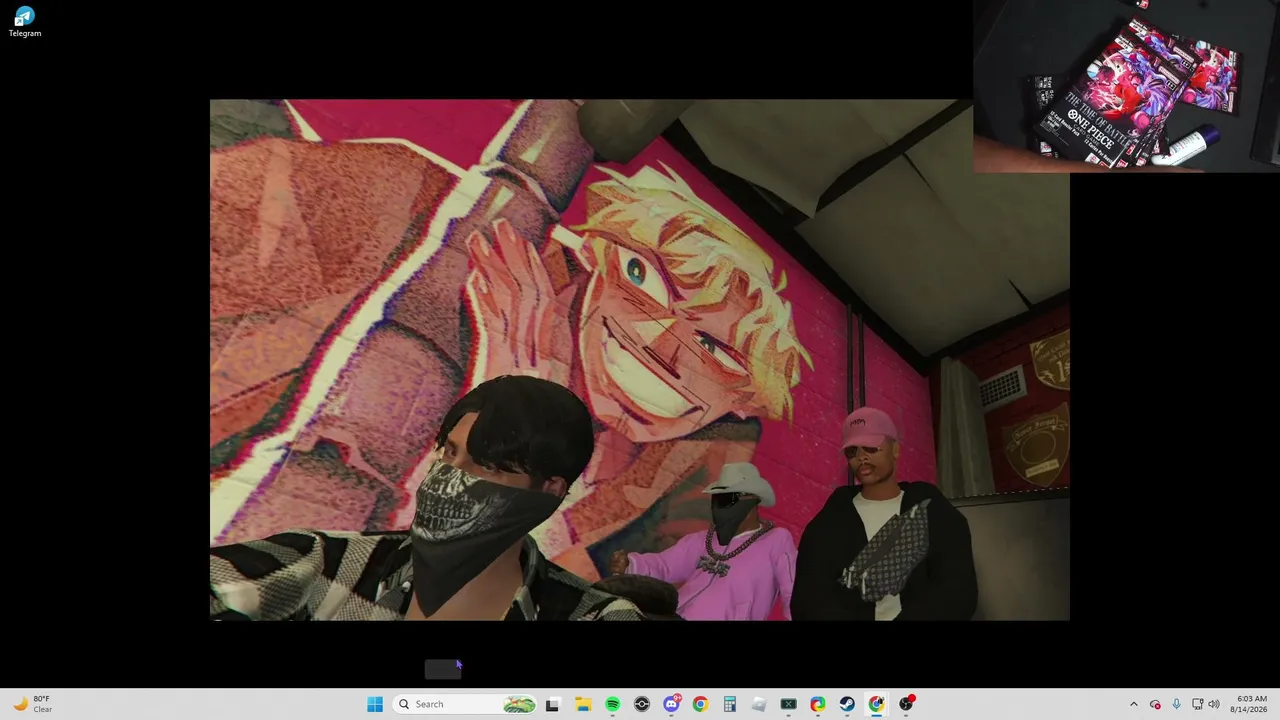Open the clock showing 6:03 AM

pyautogui.click(x=1251, y=704)
